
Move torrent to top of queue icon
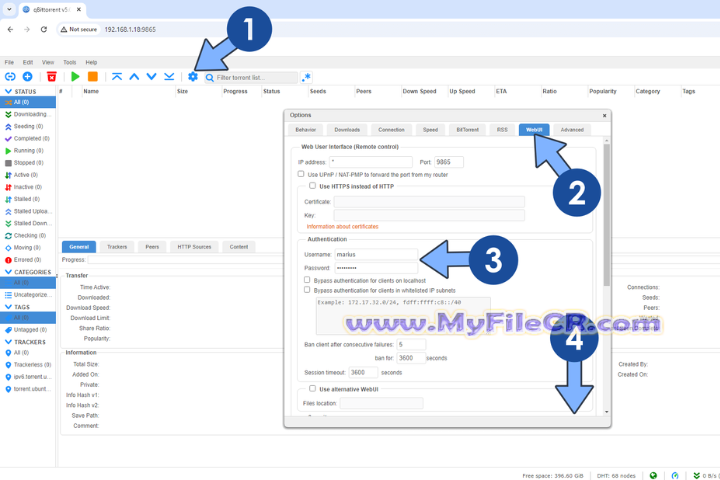click(x=117, y=77)
